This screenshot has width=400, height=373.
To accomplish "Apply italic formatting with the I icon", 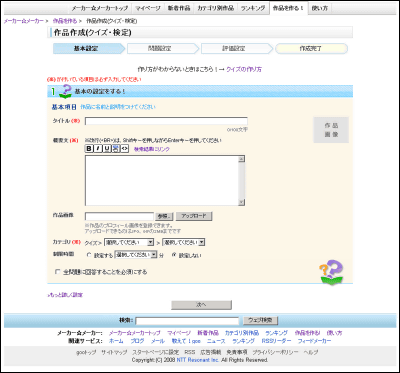I will tap(98, 149).
